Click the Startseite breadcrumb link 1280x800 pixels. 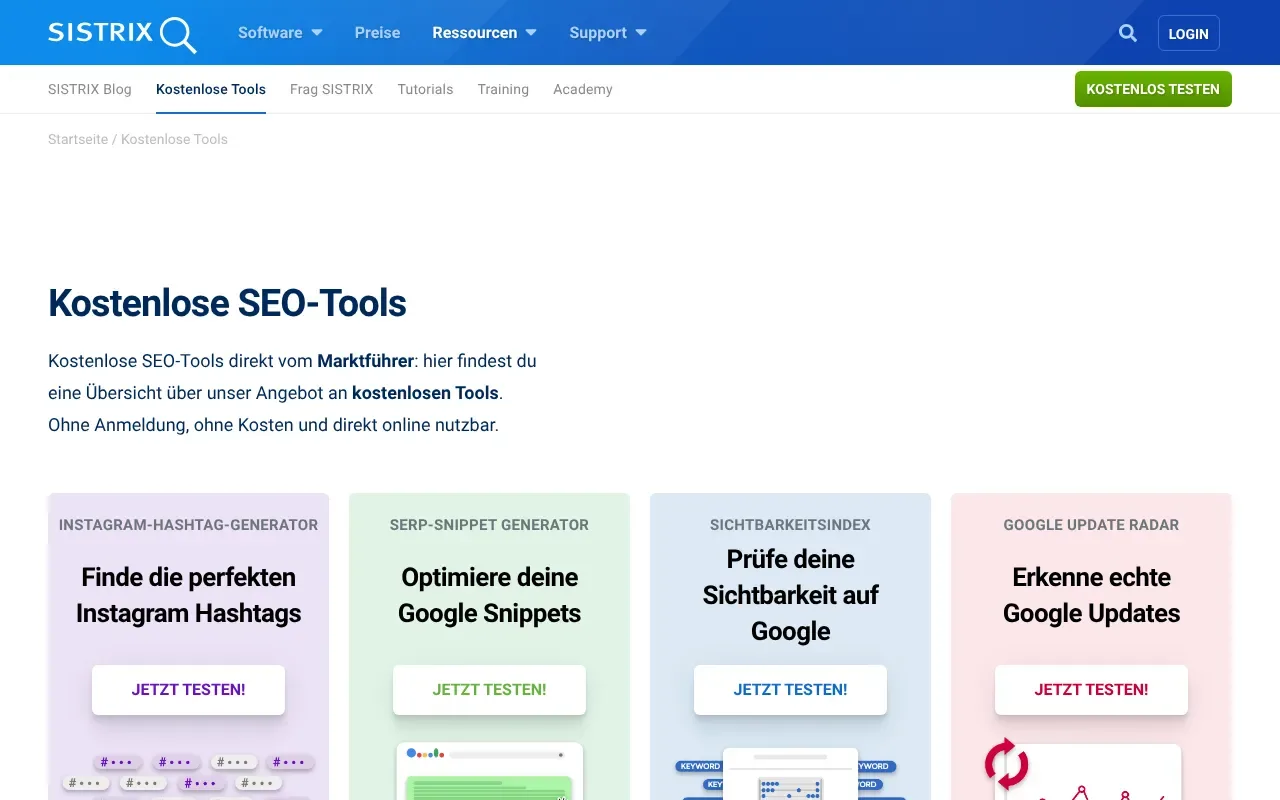pyautogui.click(x=77, y=139)
